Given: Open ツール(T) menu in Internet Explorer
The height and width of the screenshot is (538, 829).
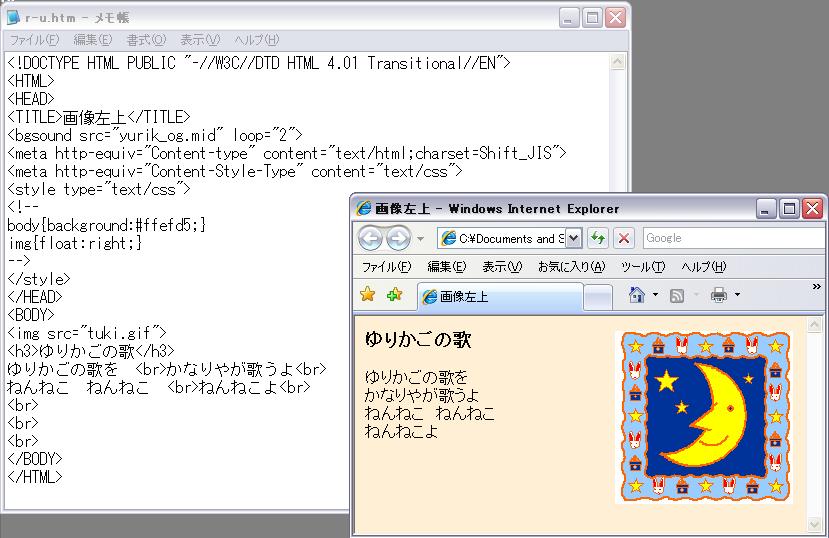Looking at the screenshot, I should (643, 267).
